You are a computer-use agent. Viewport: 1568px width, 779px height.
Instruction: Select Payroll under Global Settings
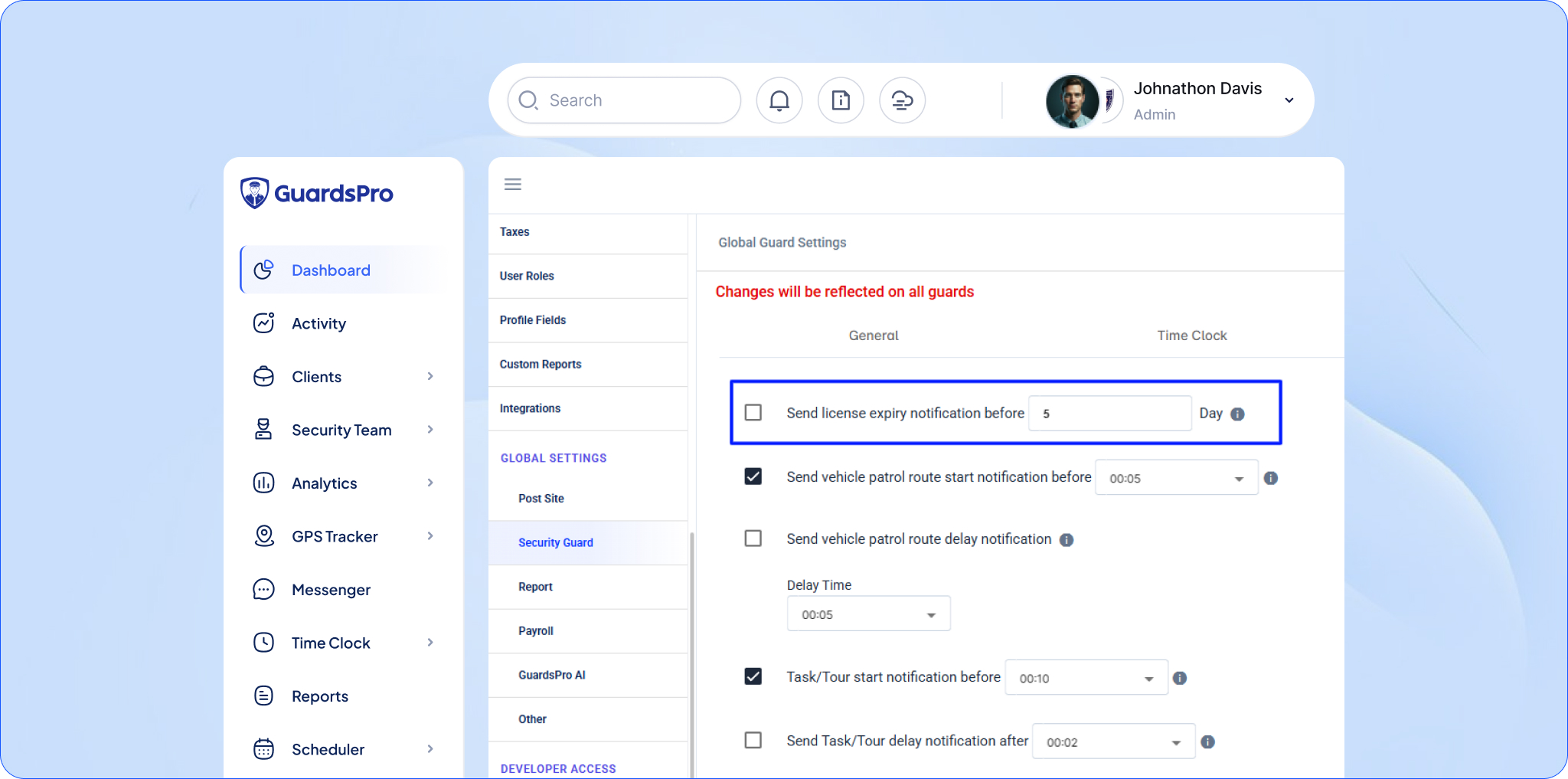point(588,631)
